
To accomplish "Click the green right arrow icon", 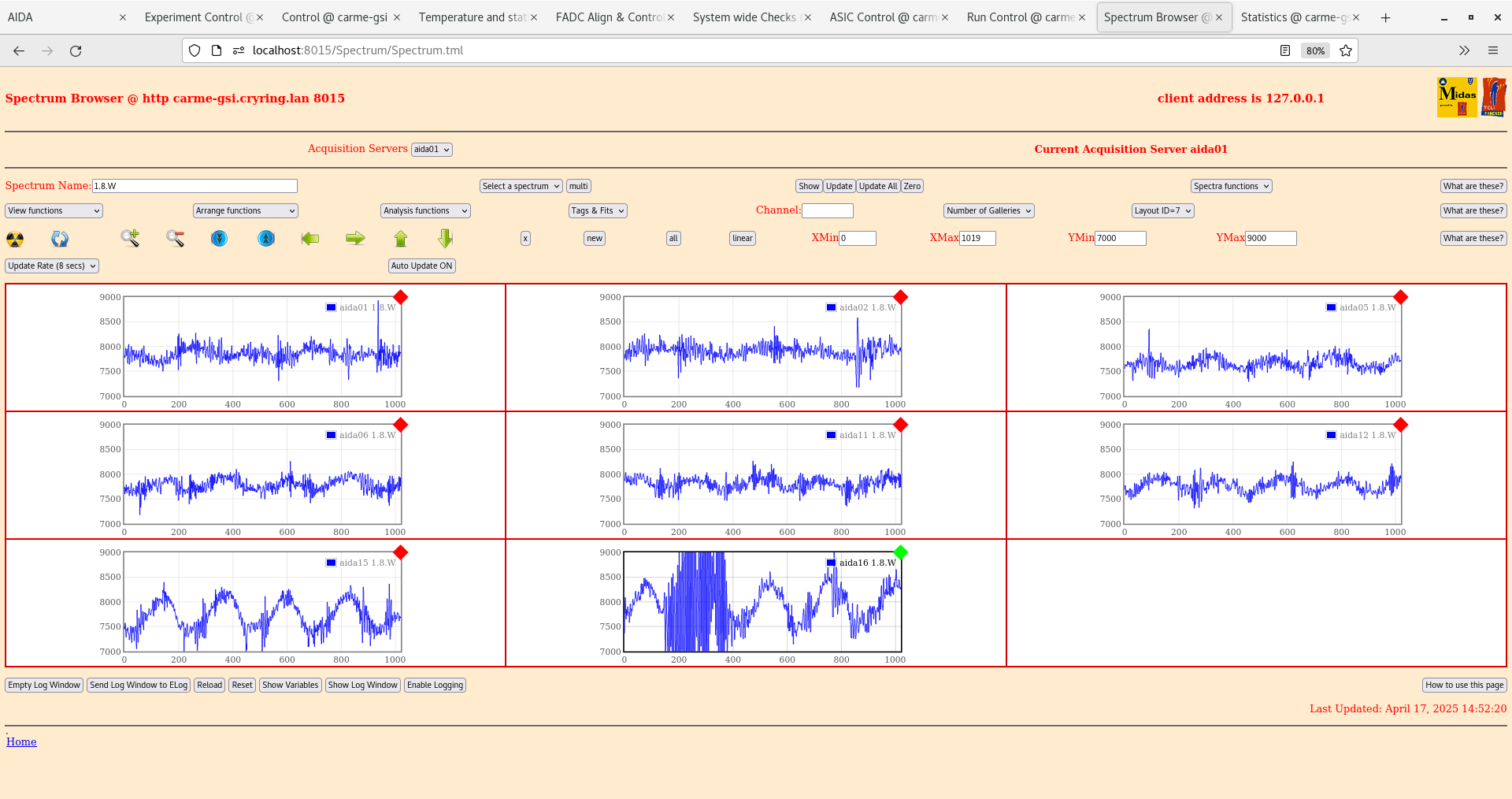I will (355, 238).
